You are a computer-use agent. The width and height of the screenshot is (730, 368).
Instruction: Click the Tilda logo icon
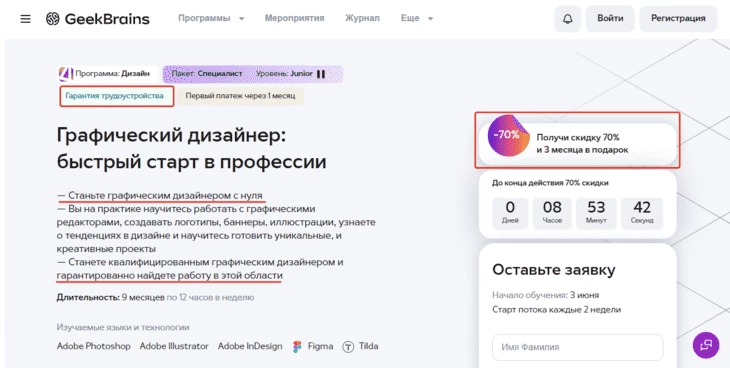coord(348,347)
